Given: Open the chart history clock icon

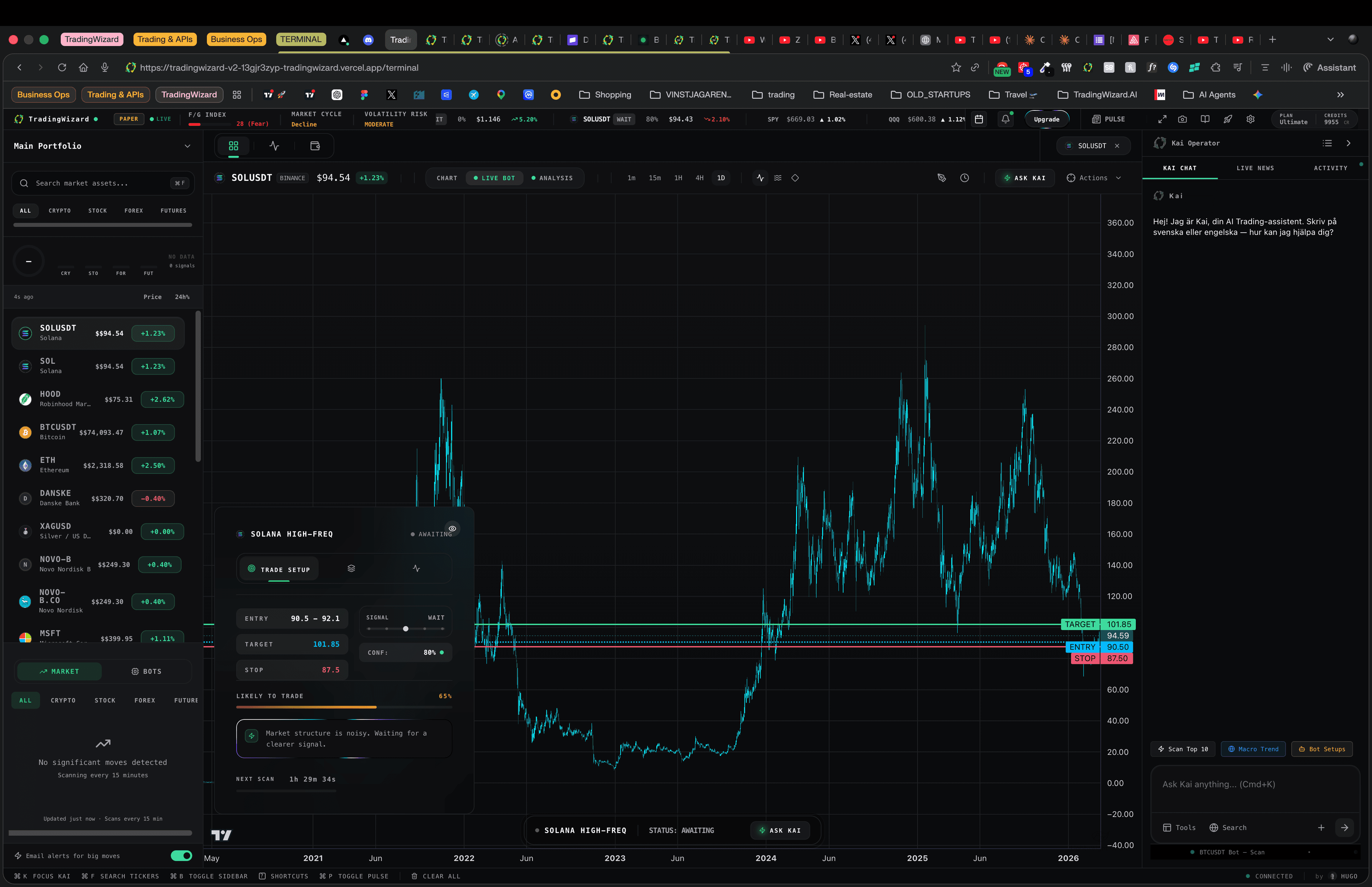Looking at the screenshot, I should (x=965, y=178).
